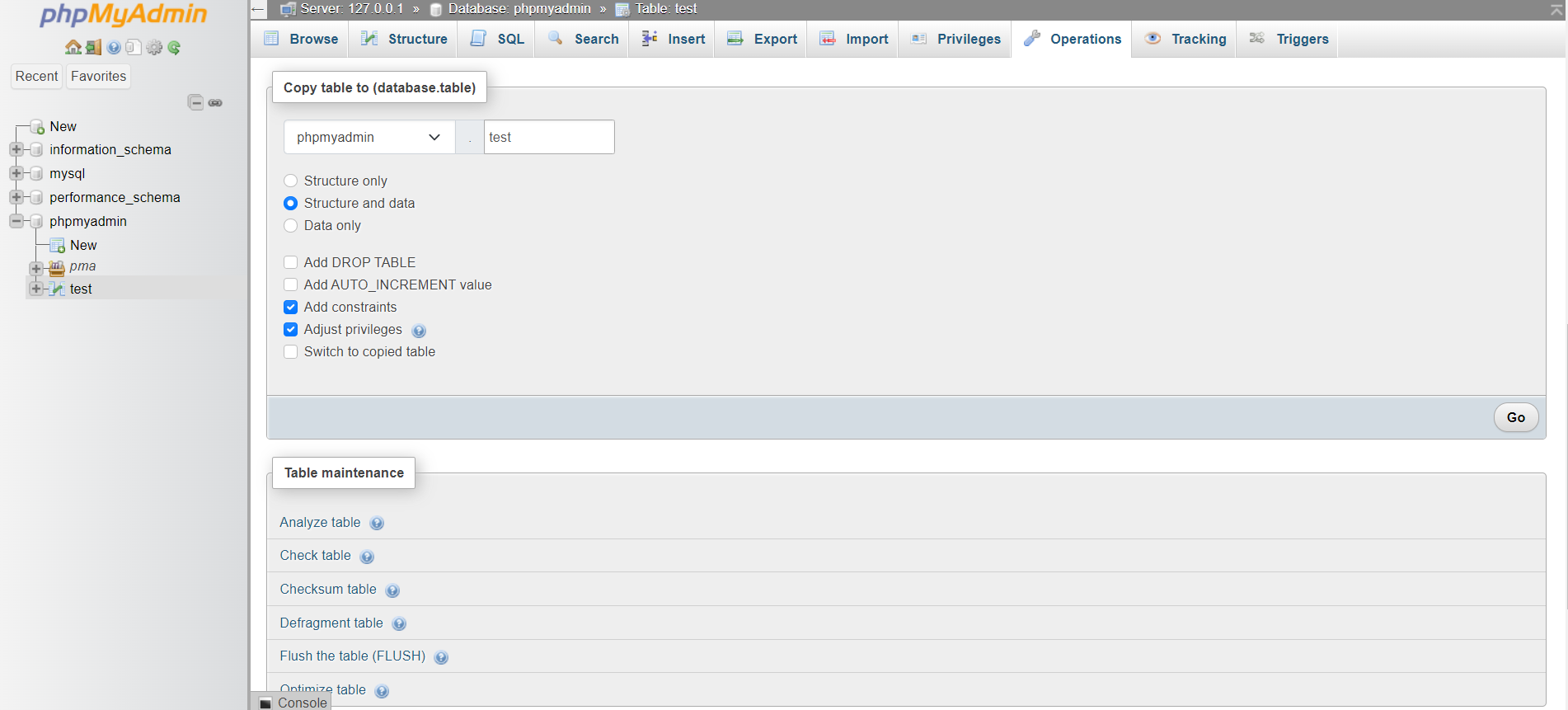
Task: Click help icon beside Analyze table
Action: pos(377,524)
